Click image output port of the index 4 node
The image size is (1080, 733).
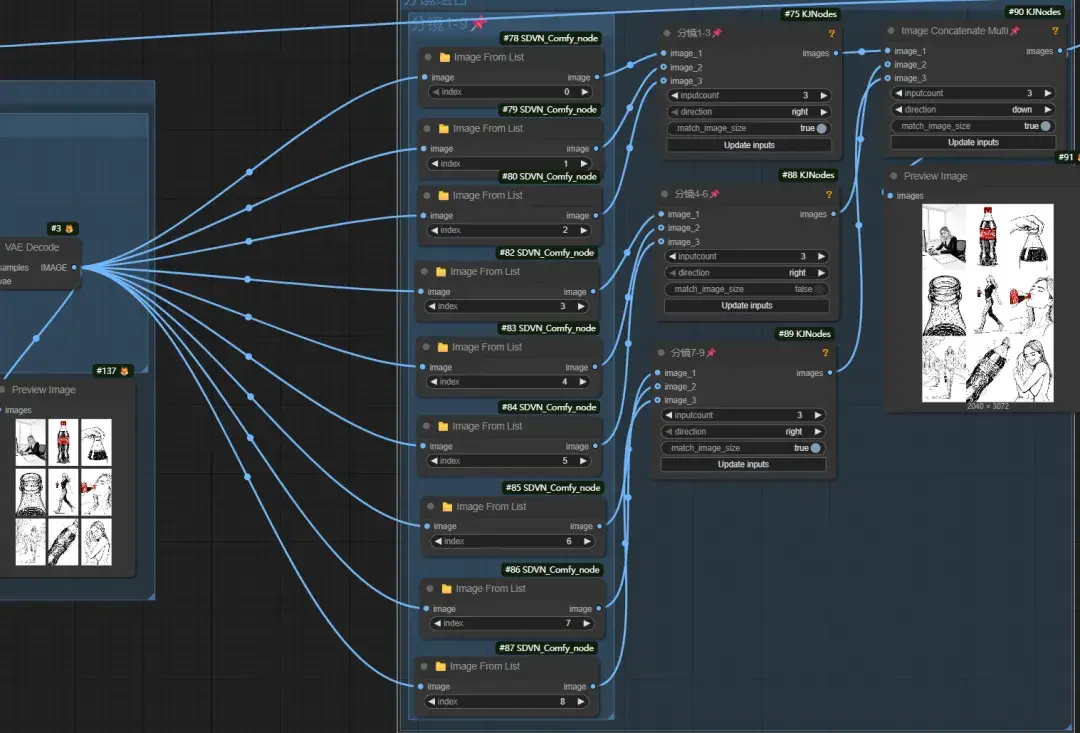click(x=595, y=367)
